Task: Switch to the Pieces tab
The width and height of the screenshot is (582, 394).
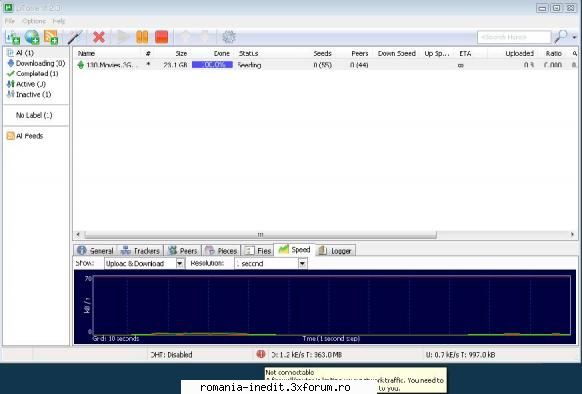Action: tap(221, 251)
